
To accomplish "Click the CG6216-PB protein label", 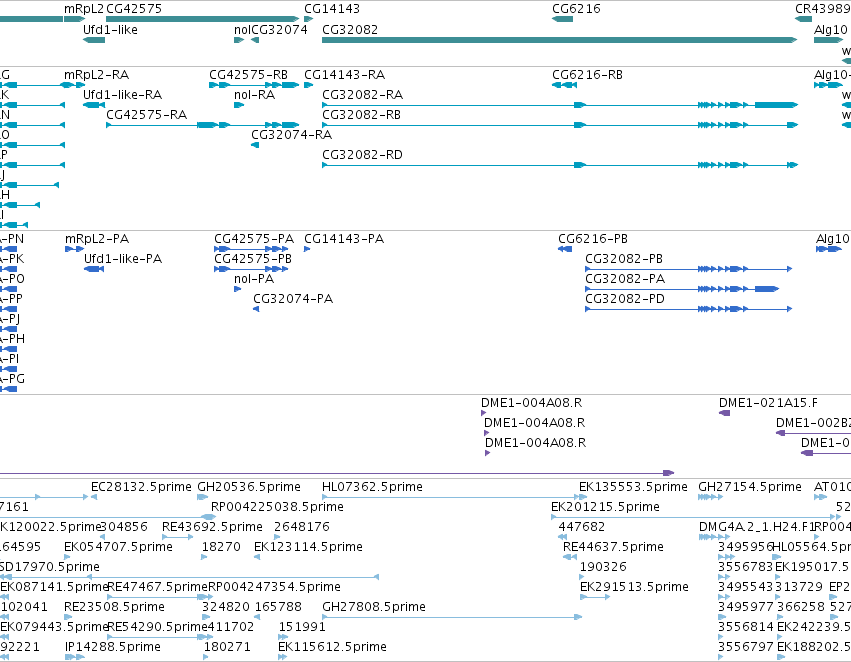I will [x=593, y=239].
